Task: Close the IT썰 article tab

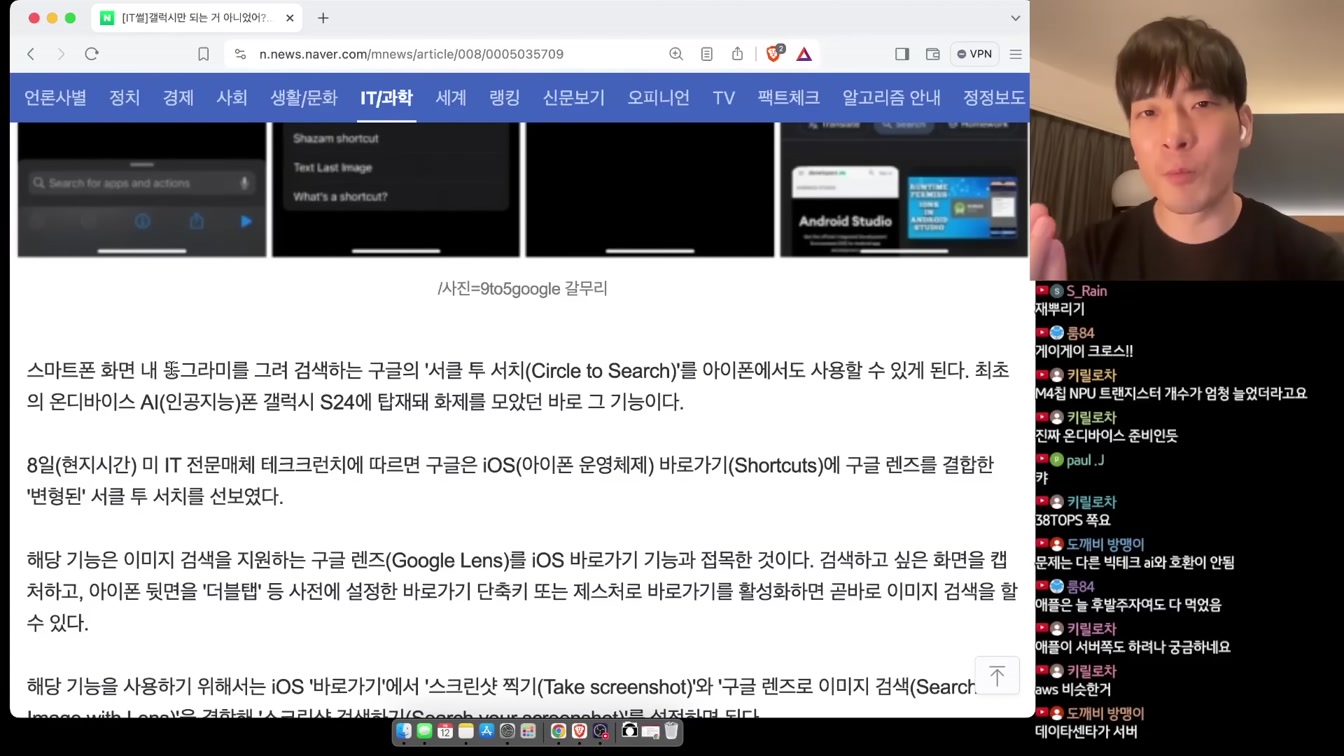Action: [x=290, y=18]
